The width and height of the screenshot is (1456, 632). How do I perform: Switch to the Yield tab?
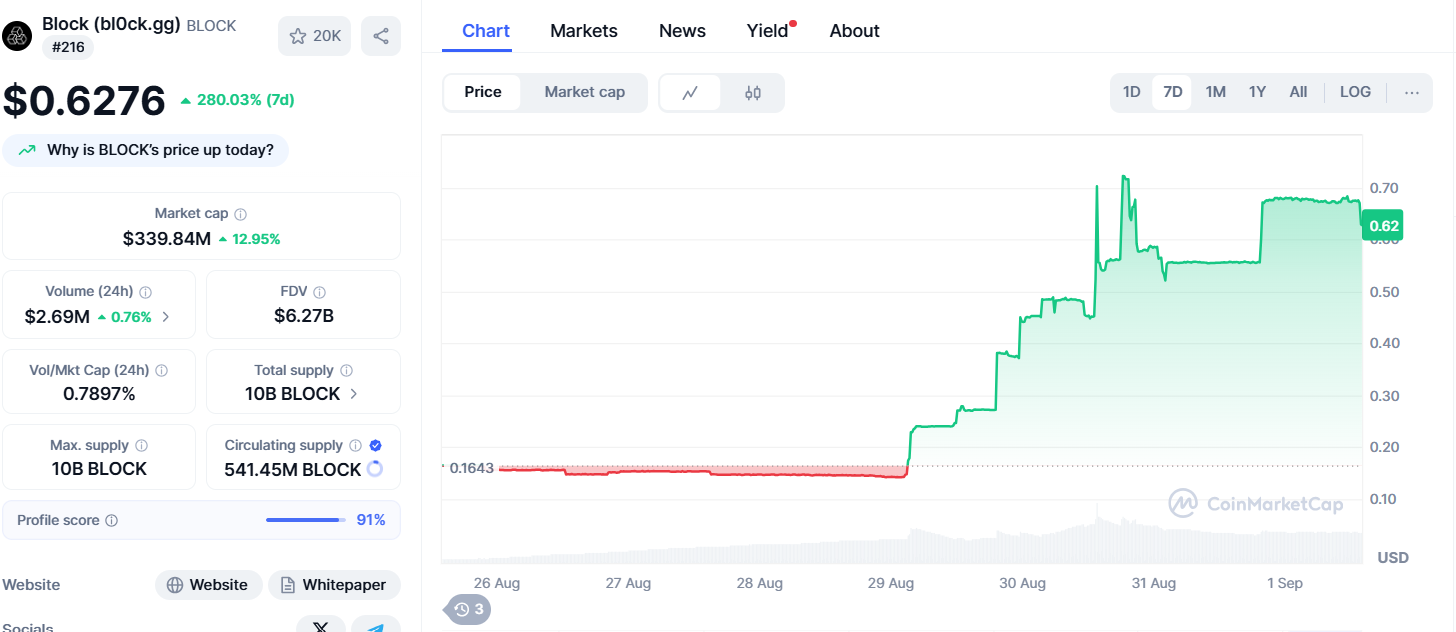(768, 31)
